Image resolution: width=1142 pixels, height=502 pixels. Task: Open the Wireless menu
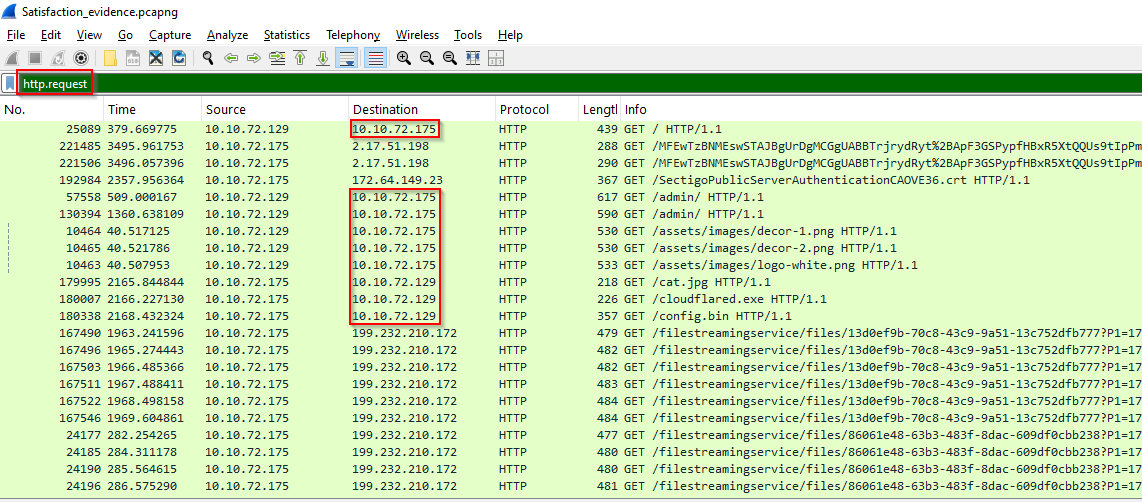tap(417, 35)
